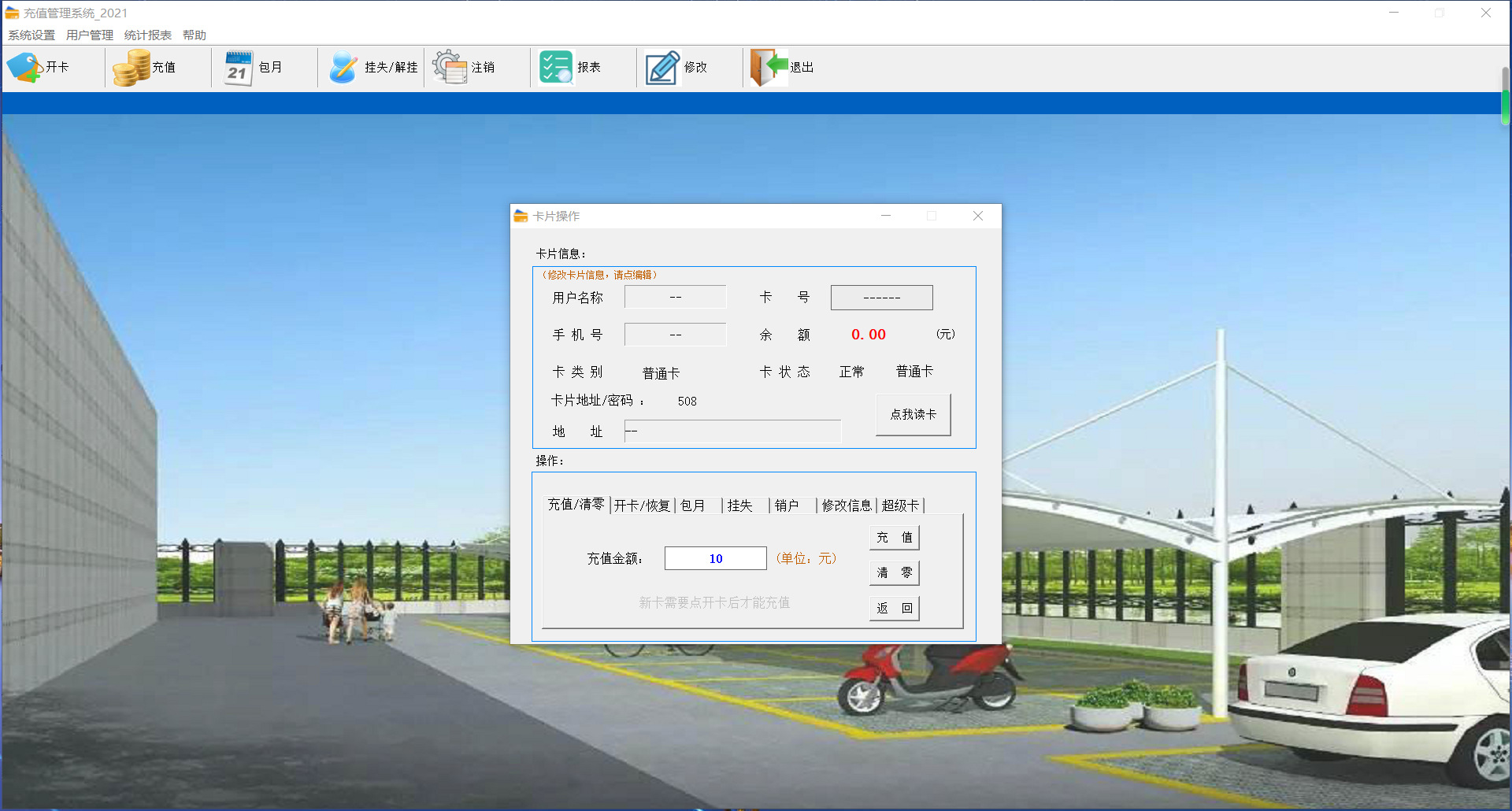The height and width of the screenshot is (811, 1512).
Task: Click the 卡片操作 dialog title icon
Action: pos(521,216)
